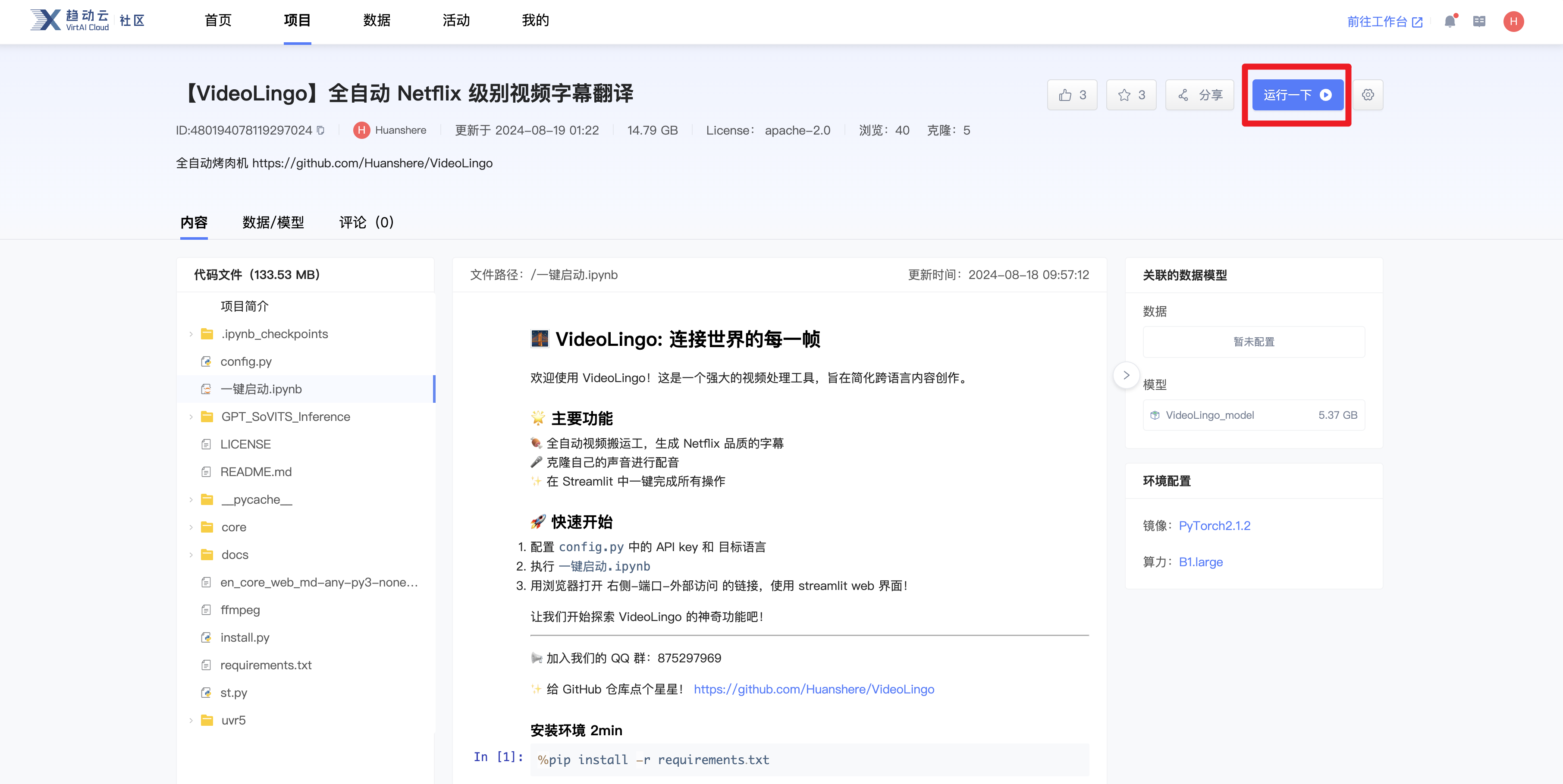Open 我的 in top navigation
The width and height of the screenshot is (1563, 784).
coord(535,21)
